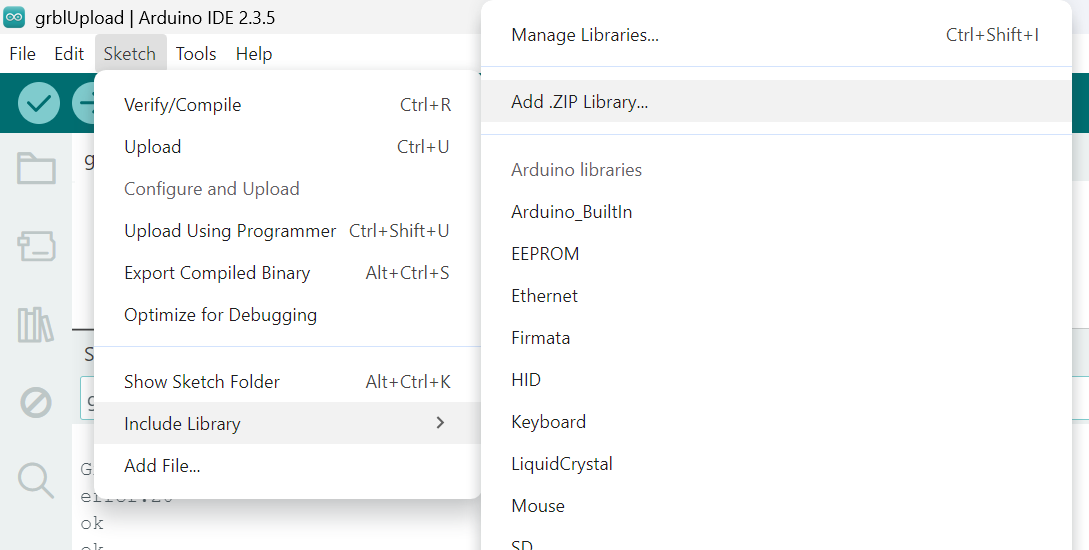Open the Boards Manager sidebar icon
The width and height of the screenshot is (1089, 550).
[x=36, y=246]
